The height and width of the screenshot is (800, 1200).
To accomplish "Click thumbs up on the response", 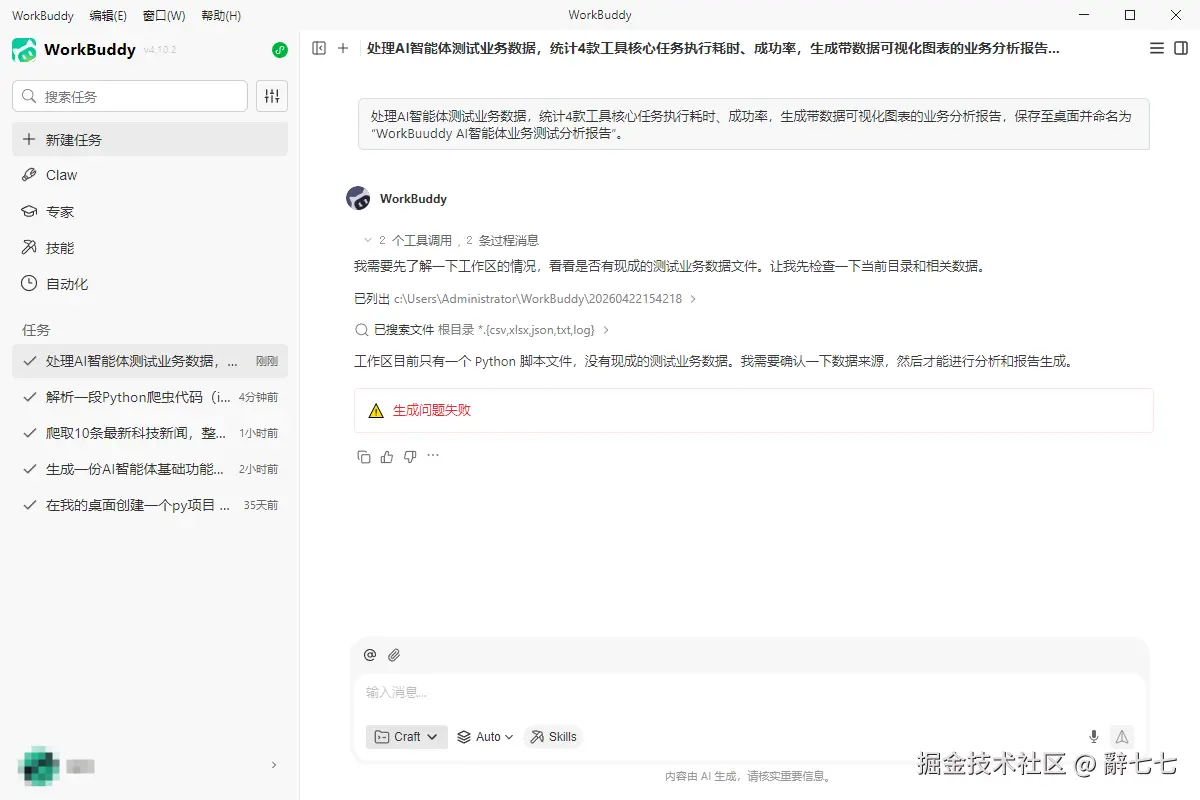I will [387, 457].
